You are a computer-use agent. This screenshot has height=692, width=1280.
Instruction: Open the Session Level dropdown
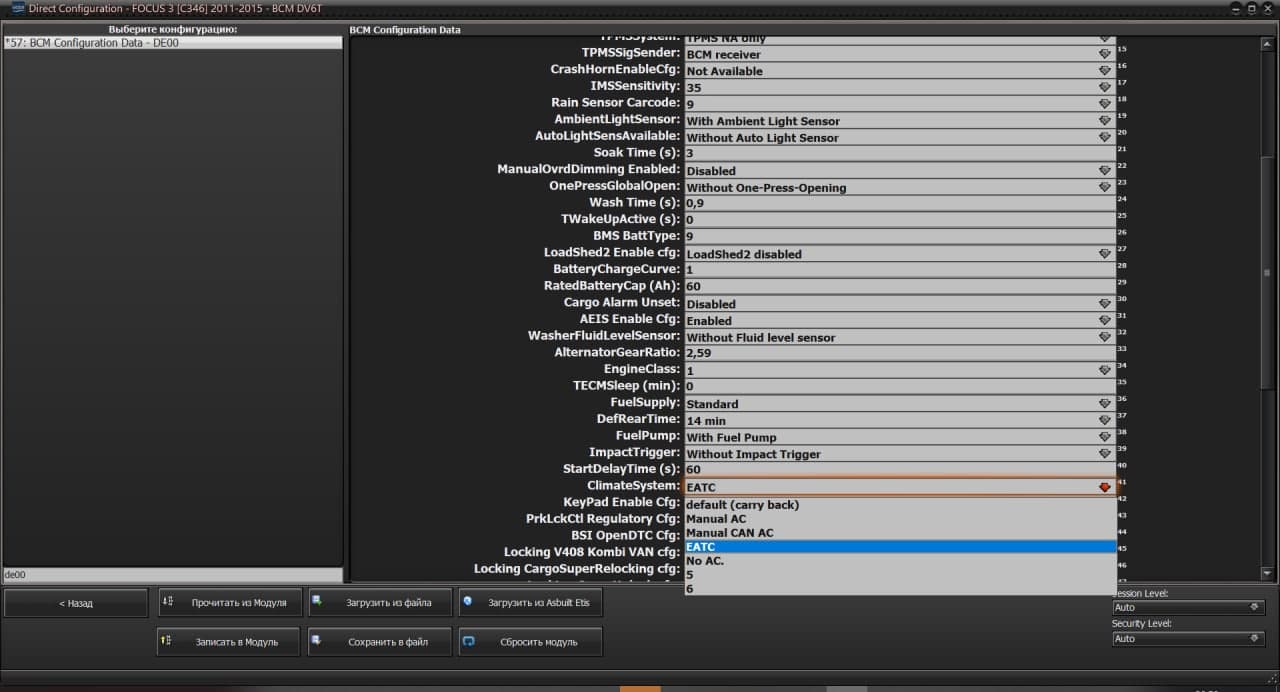pyautogui.click(x=1187, y=607)
